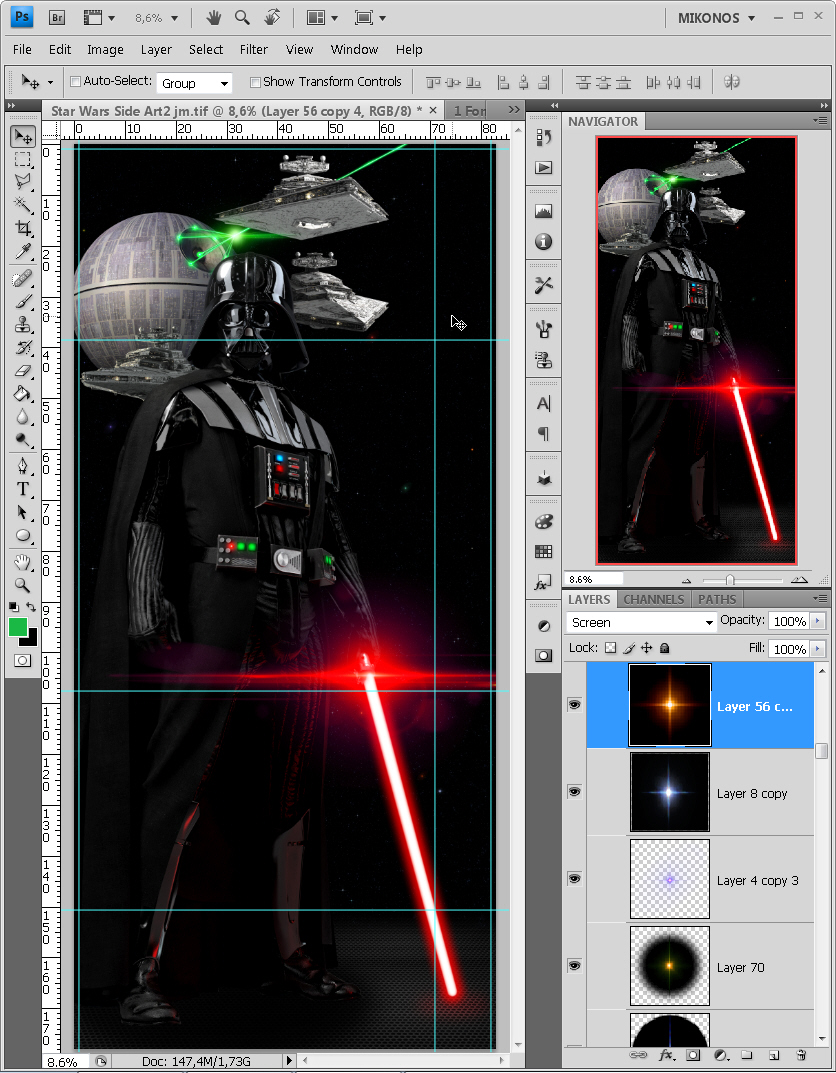This screenshot has height=1073, width=836.
Task: Select the Move tool
Action: click(x=23, y=137)
